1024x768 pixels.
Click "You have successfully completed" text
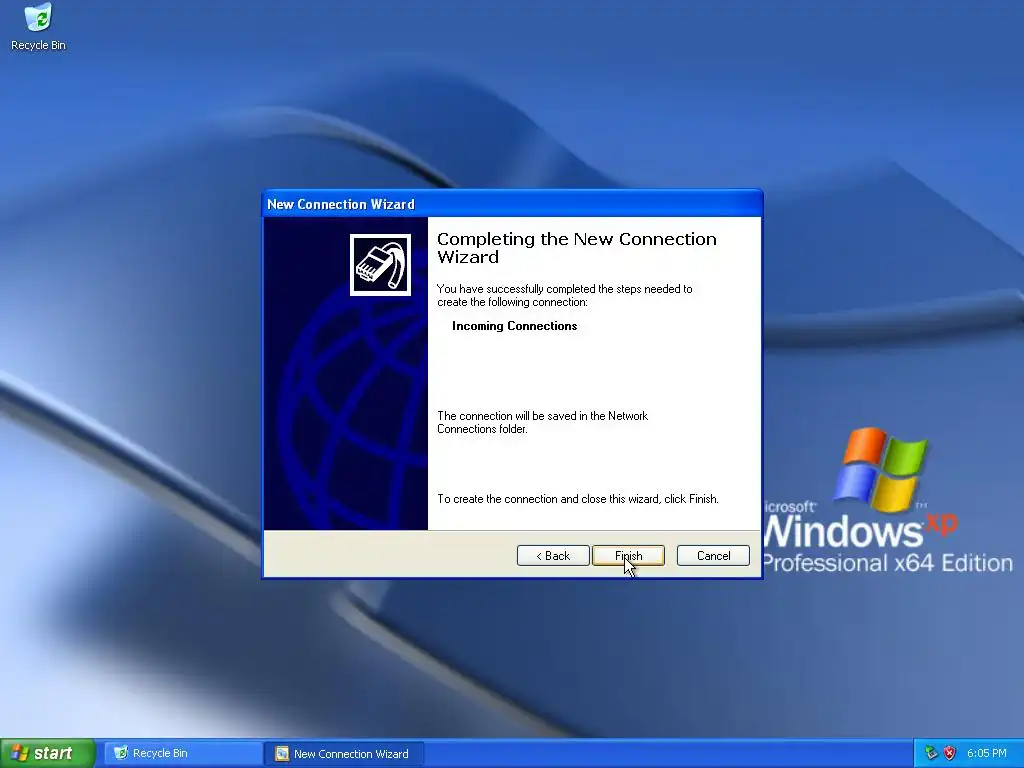[565, 295]
